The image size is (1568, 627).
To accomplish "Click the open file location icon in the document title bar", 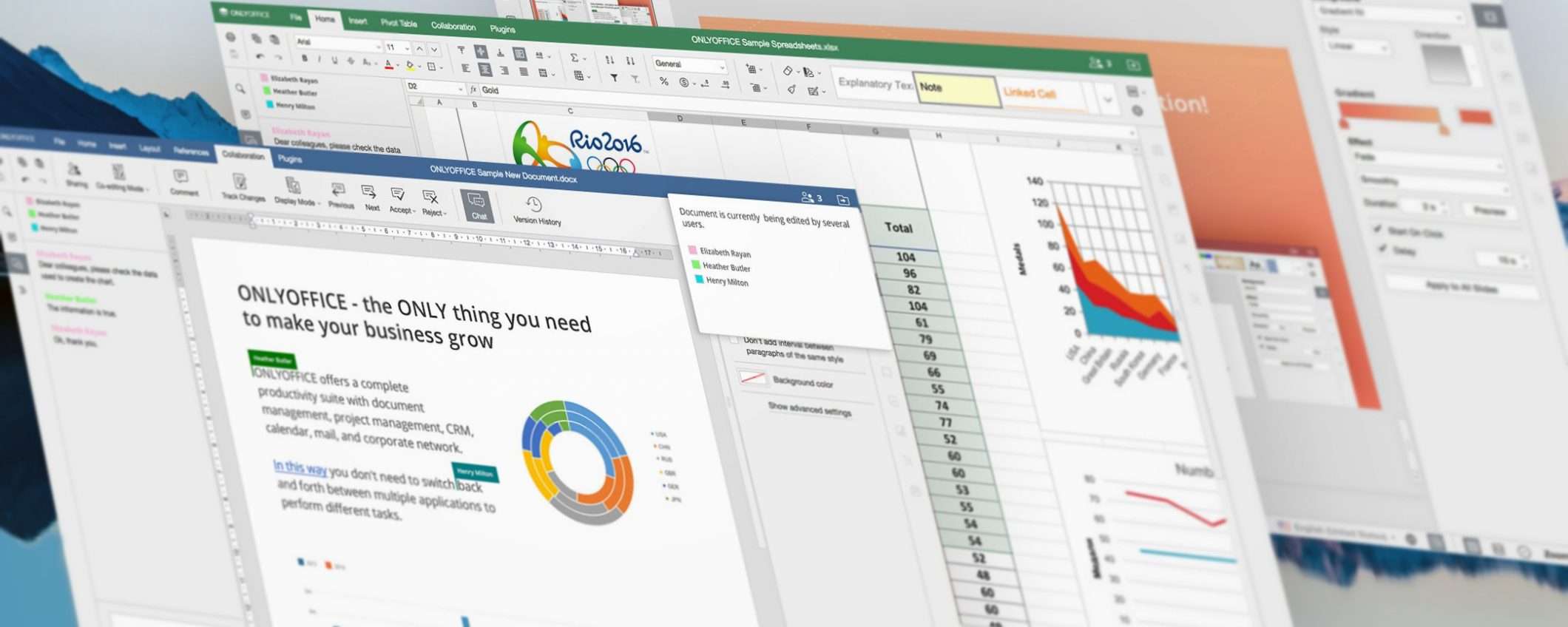I will [842, 200].
